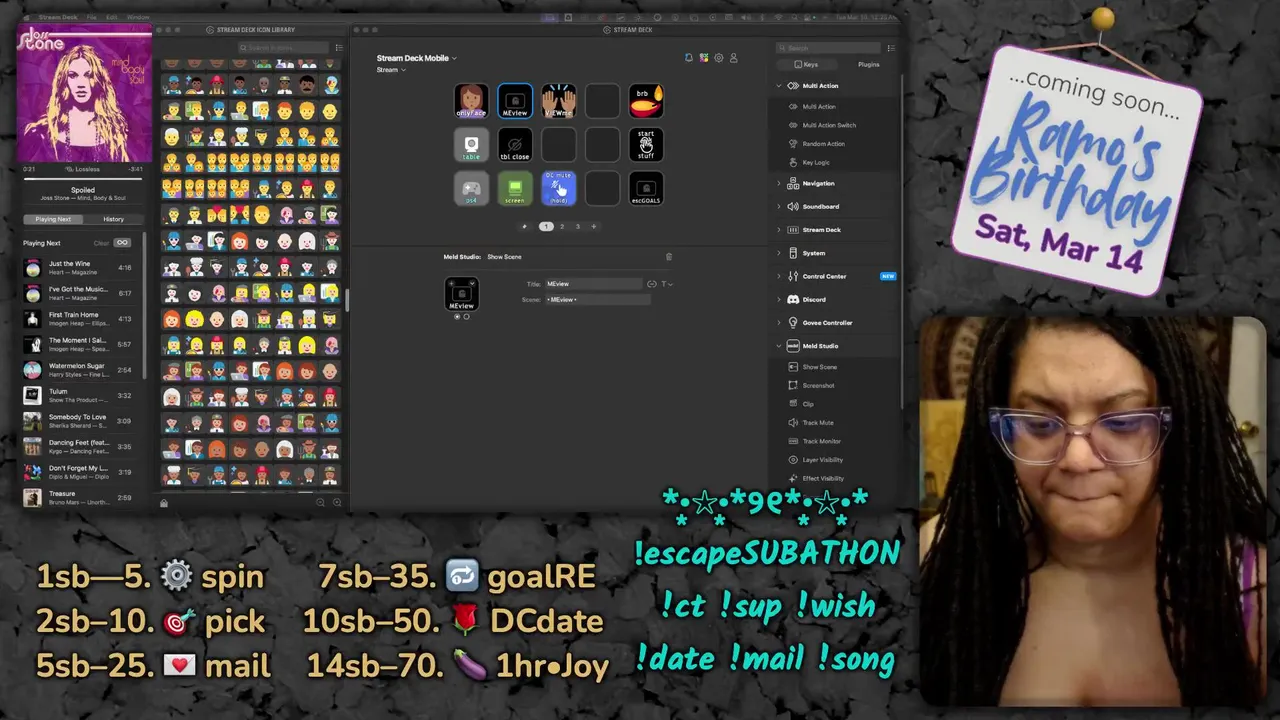Toggle the title alignment link icon
The image size is (1280, 720).
(x=652, y=284)
